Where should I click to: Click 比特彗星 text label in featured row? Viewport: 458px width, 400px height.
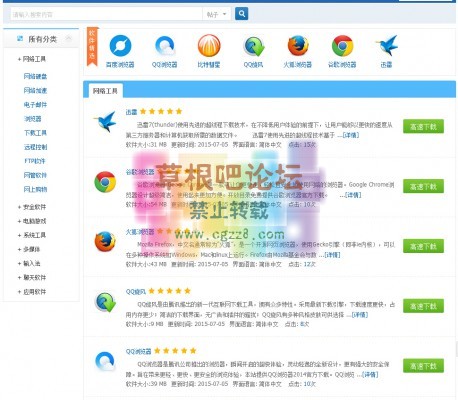(x=209, y=65)
